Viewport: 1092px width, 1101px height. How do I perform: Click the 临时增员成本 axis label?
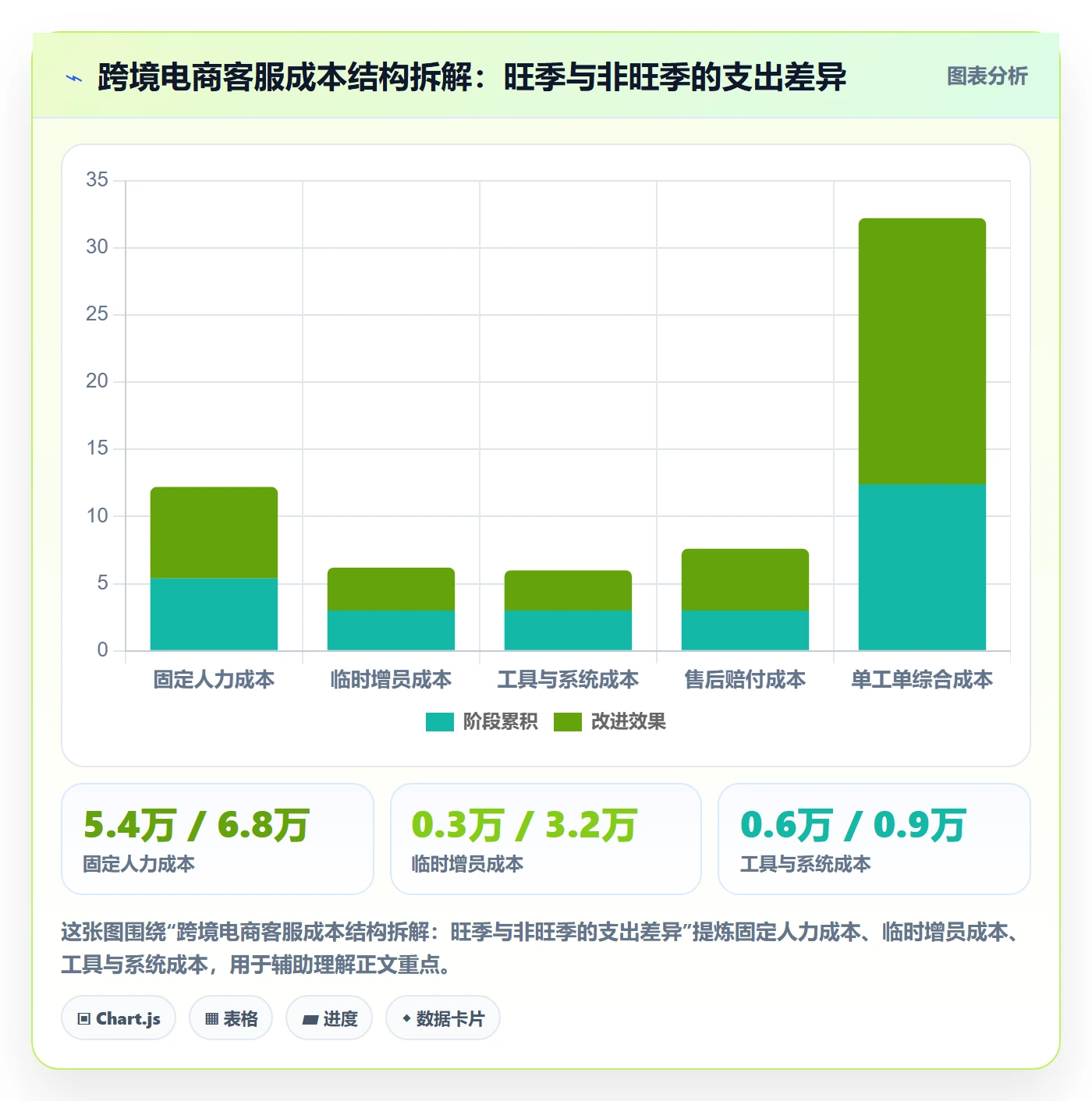[x=391, y=680]
